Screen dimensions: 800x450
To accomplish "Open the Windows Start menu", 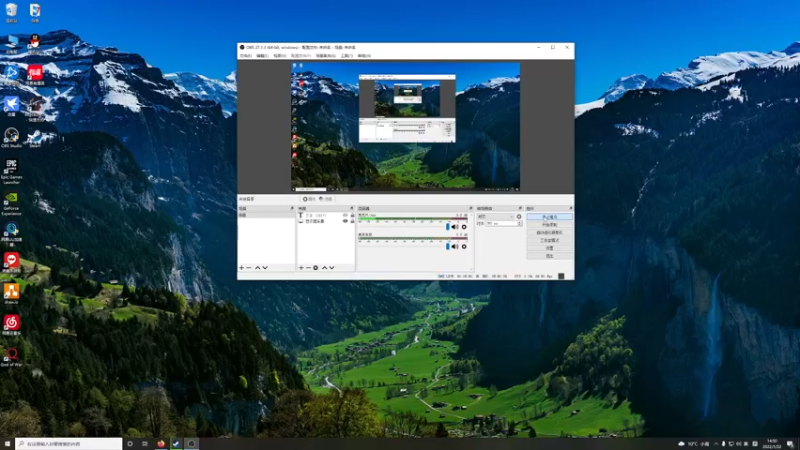I will pyautogui.click(x=7, y=444).
